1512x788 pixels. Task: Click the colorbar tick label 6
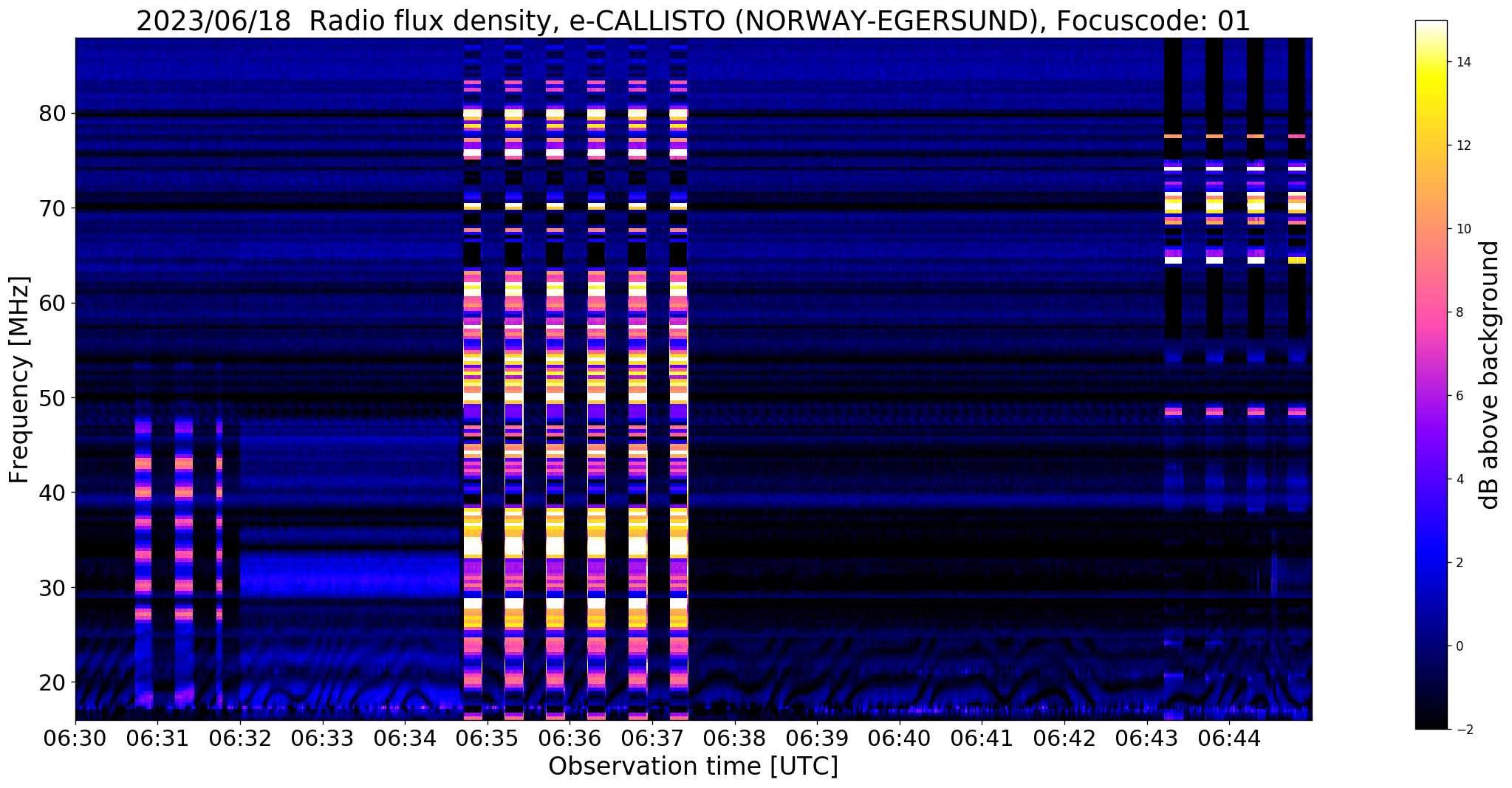1460,396
